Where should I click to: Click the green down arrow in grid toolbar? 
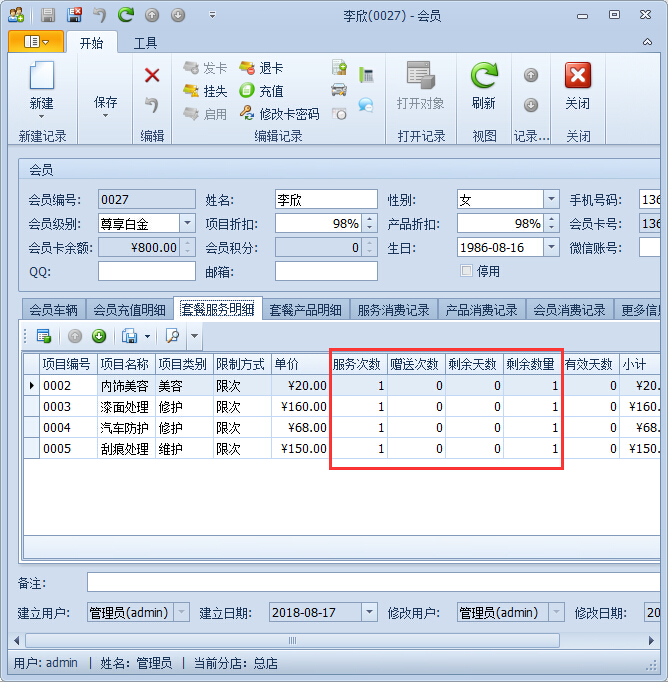99,336
